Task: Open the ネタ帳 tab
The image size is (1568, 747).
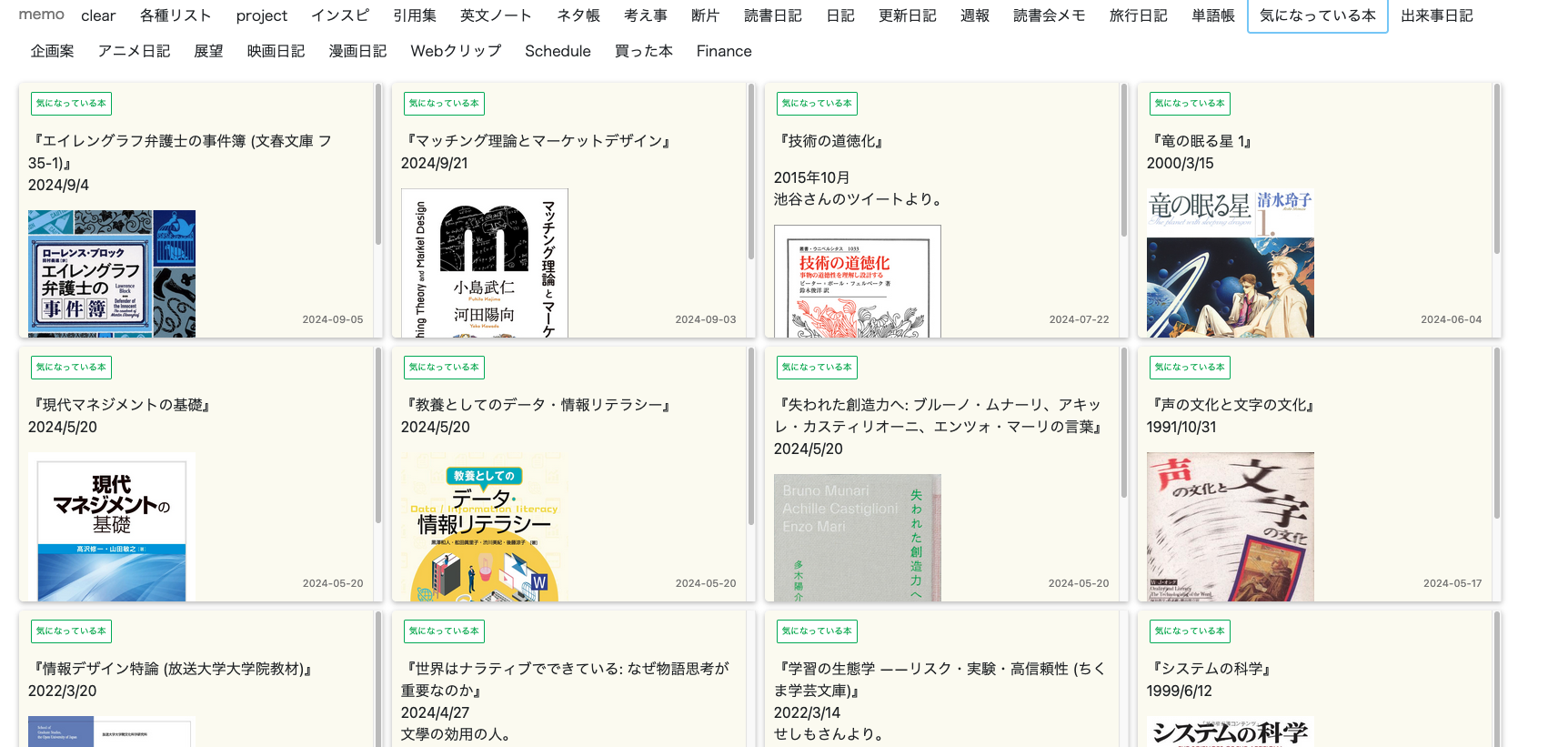Action: click(578, 15)
